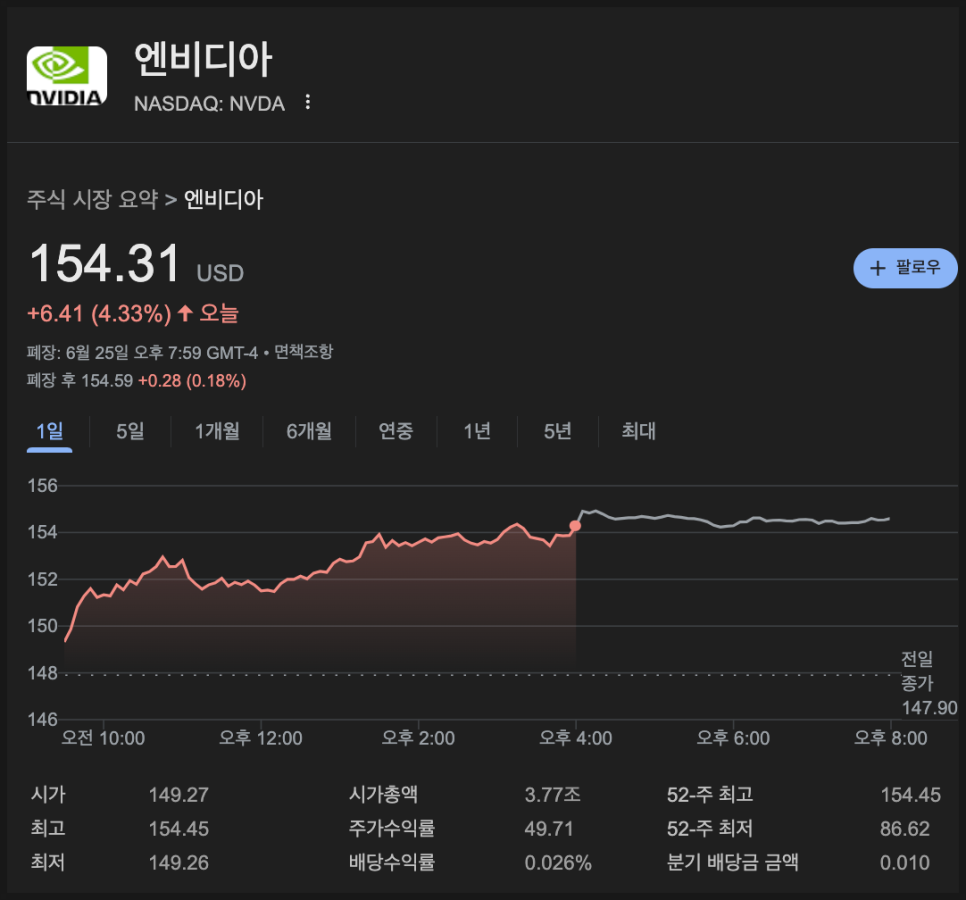The width and height of the screenshot is (966, 900).
Task: Click the red closing-price marker on chart
Action: click(x=575, y=526)
